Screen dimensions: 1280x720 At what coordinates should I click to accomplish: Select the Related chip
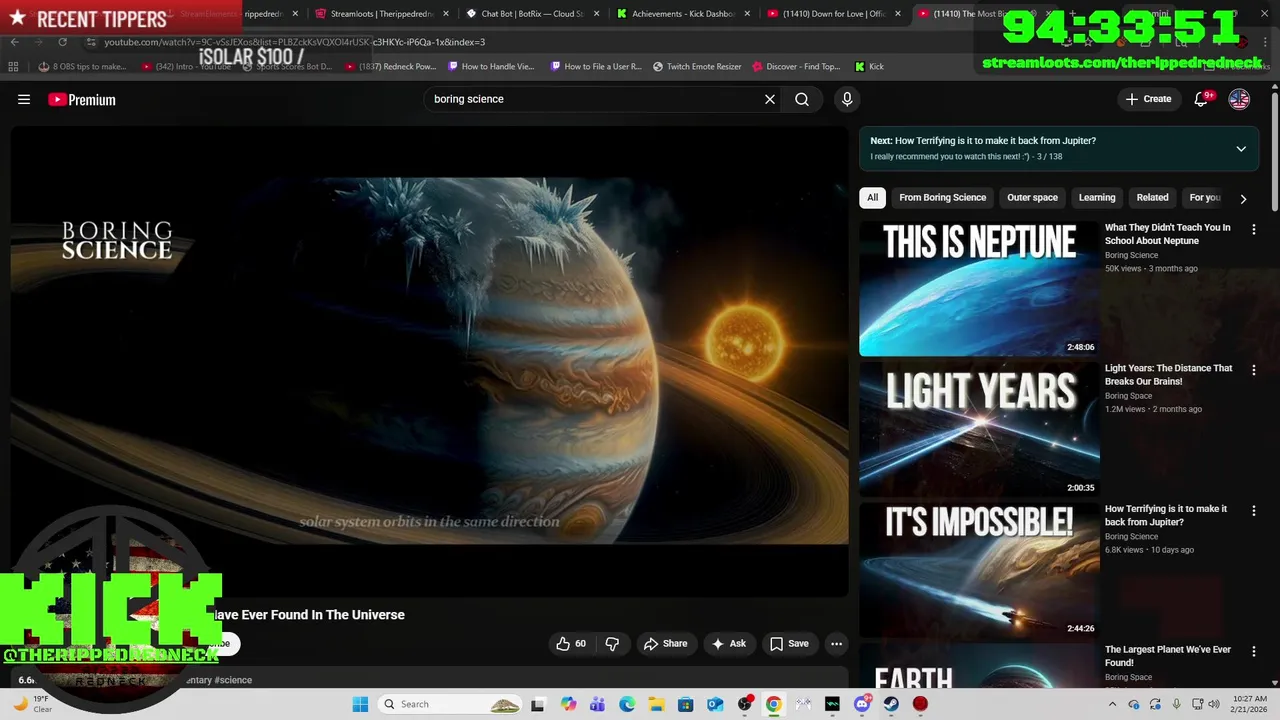pos(1152,198)
